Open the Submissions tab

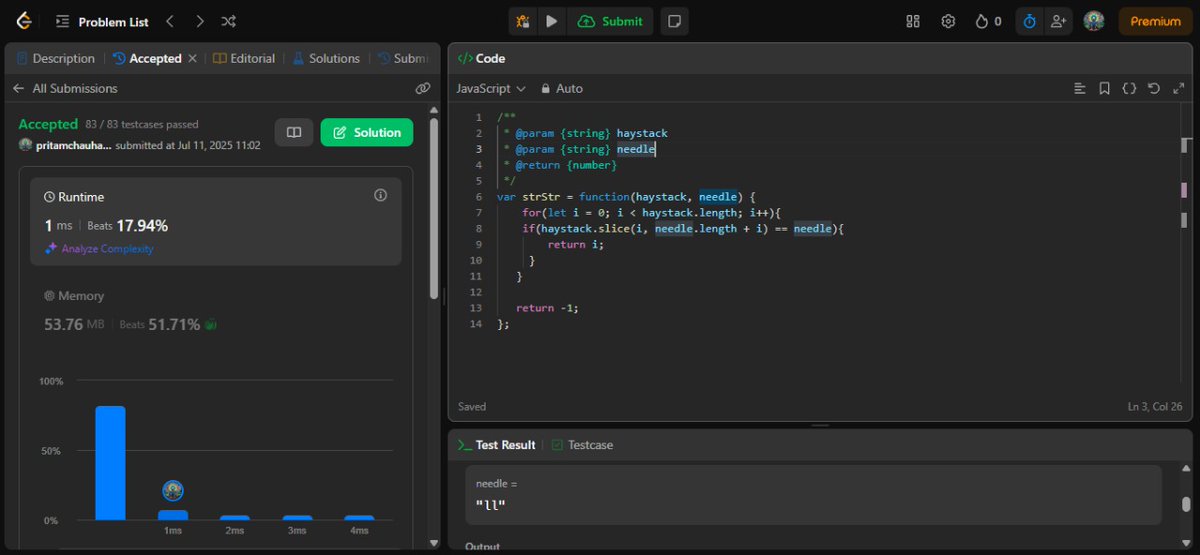coord(404,58)
